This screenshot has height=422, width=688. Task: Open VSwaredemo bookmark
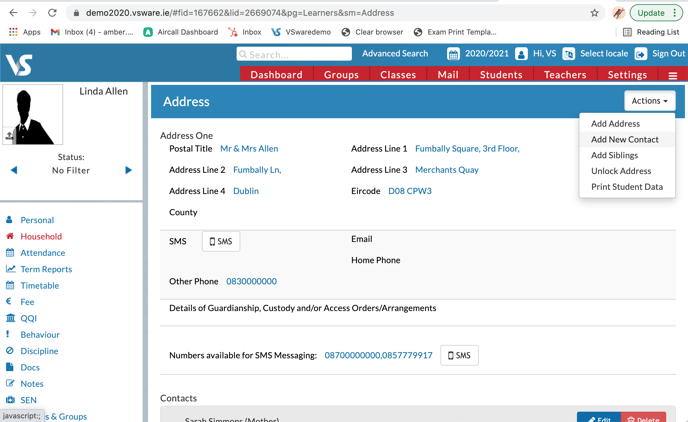pyautogui.click(x=301, y=32)
